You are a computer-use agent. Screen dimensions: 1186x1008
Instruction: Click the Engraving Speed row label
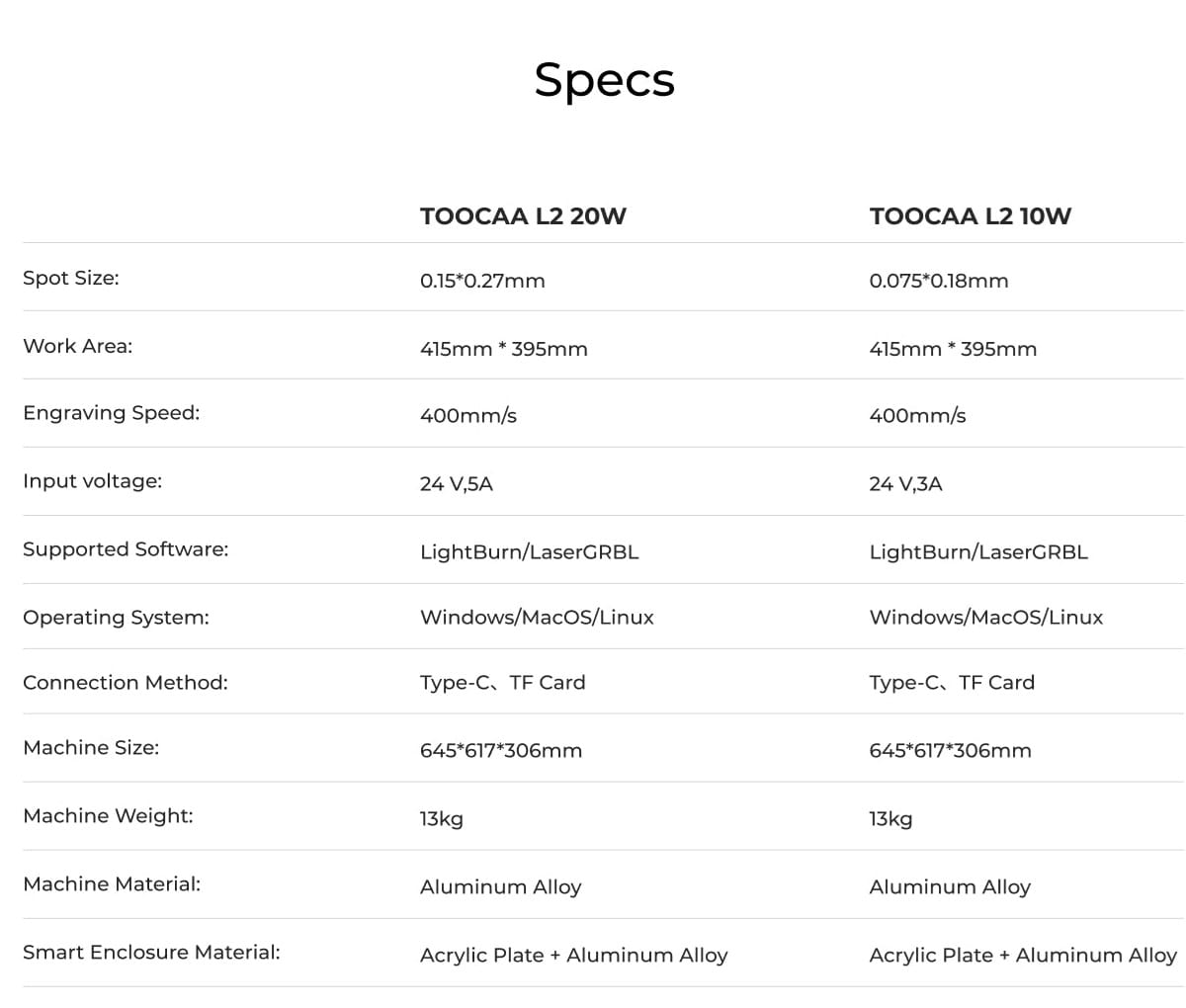pyautogui.click(x=111, y=413)
